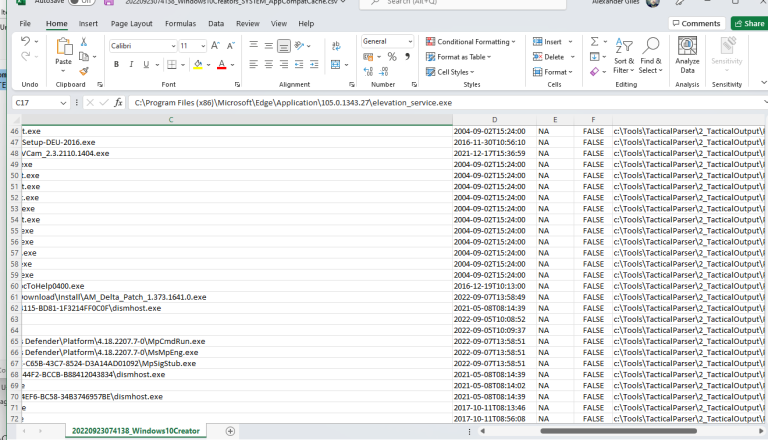Click the Paste clipboard icon
Viewport: 768px width, 440px height.
pyautogui.click(x=63, y=47)
